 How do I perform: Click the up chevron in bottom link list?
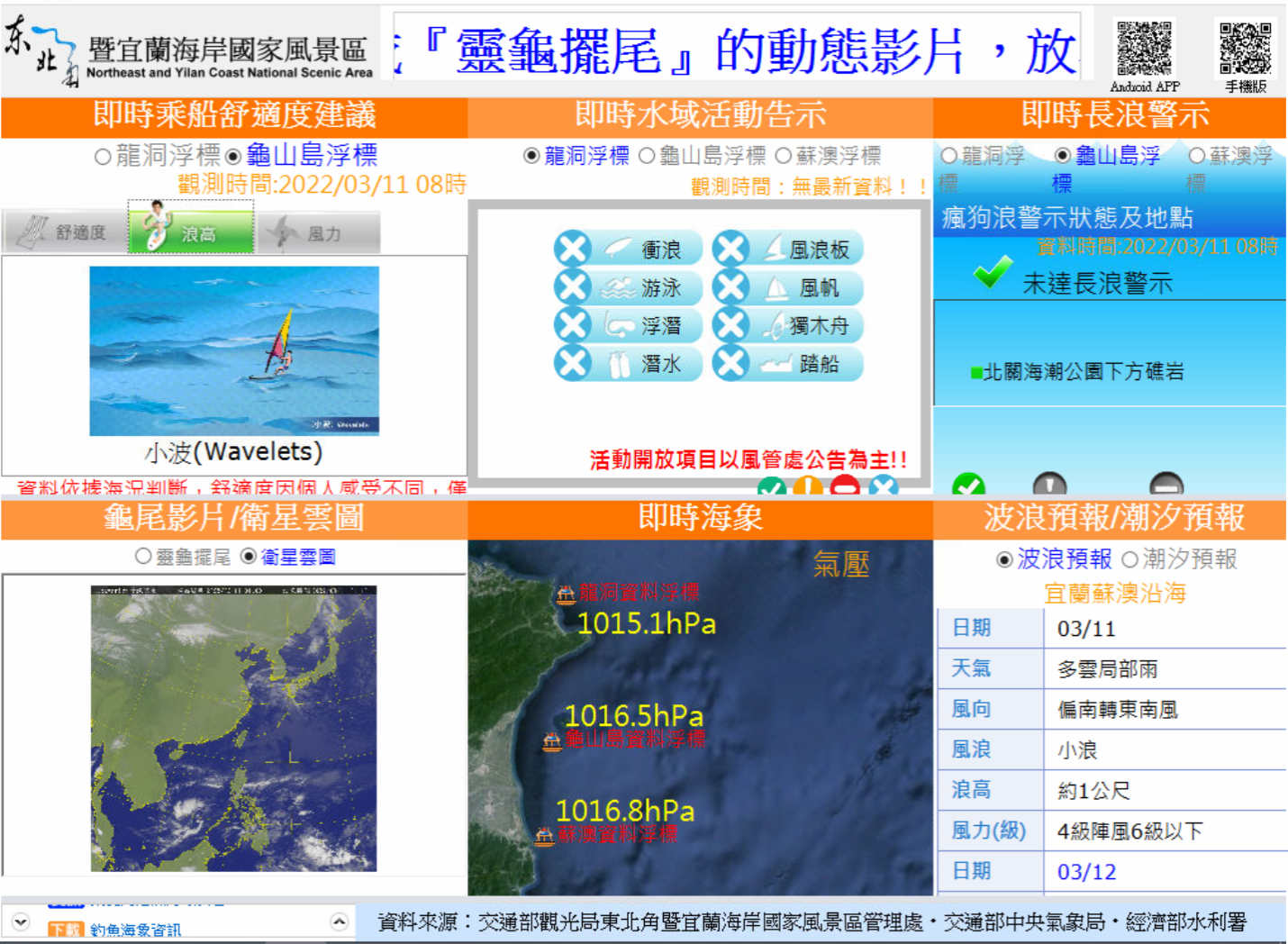pyautogui.click(x=340, y=922)
